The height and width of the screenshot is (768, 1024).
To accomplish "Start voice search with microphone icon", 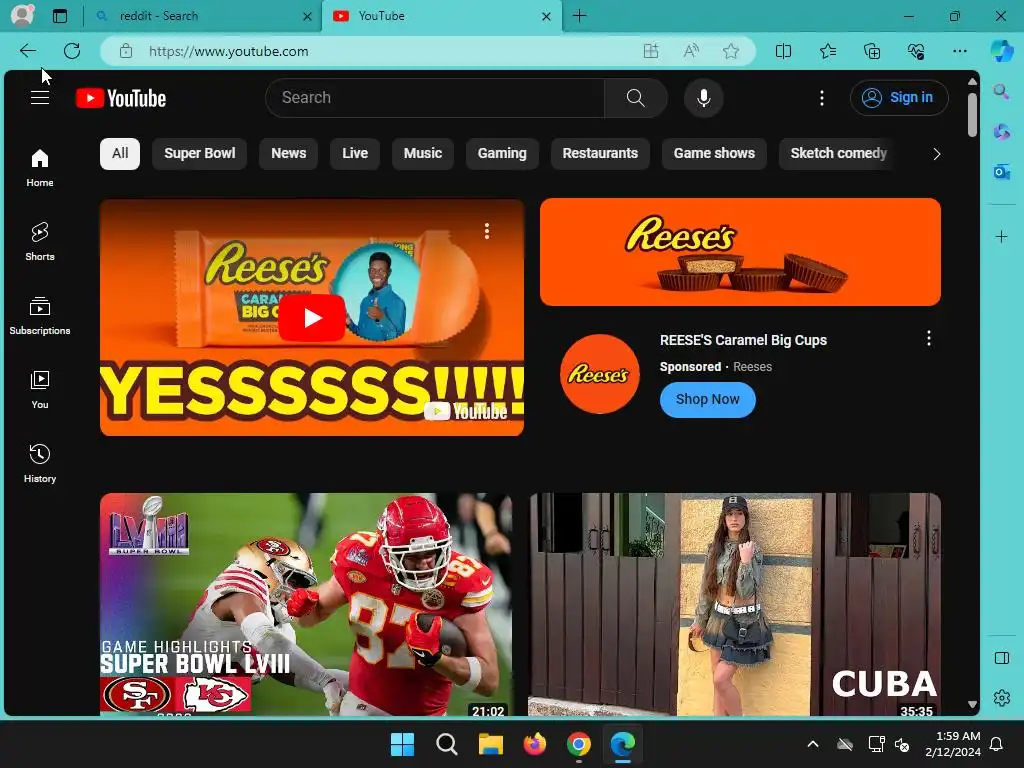I will click(x=703, y=98).
